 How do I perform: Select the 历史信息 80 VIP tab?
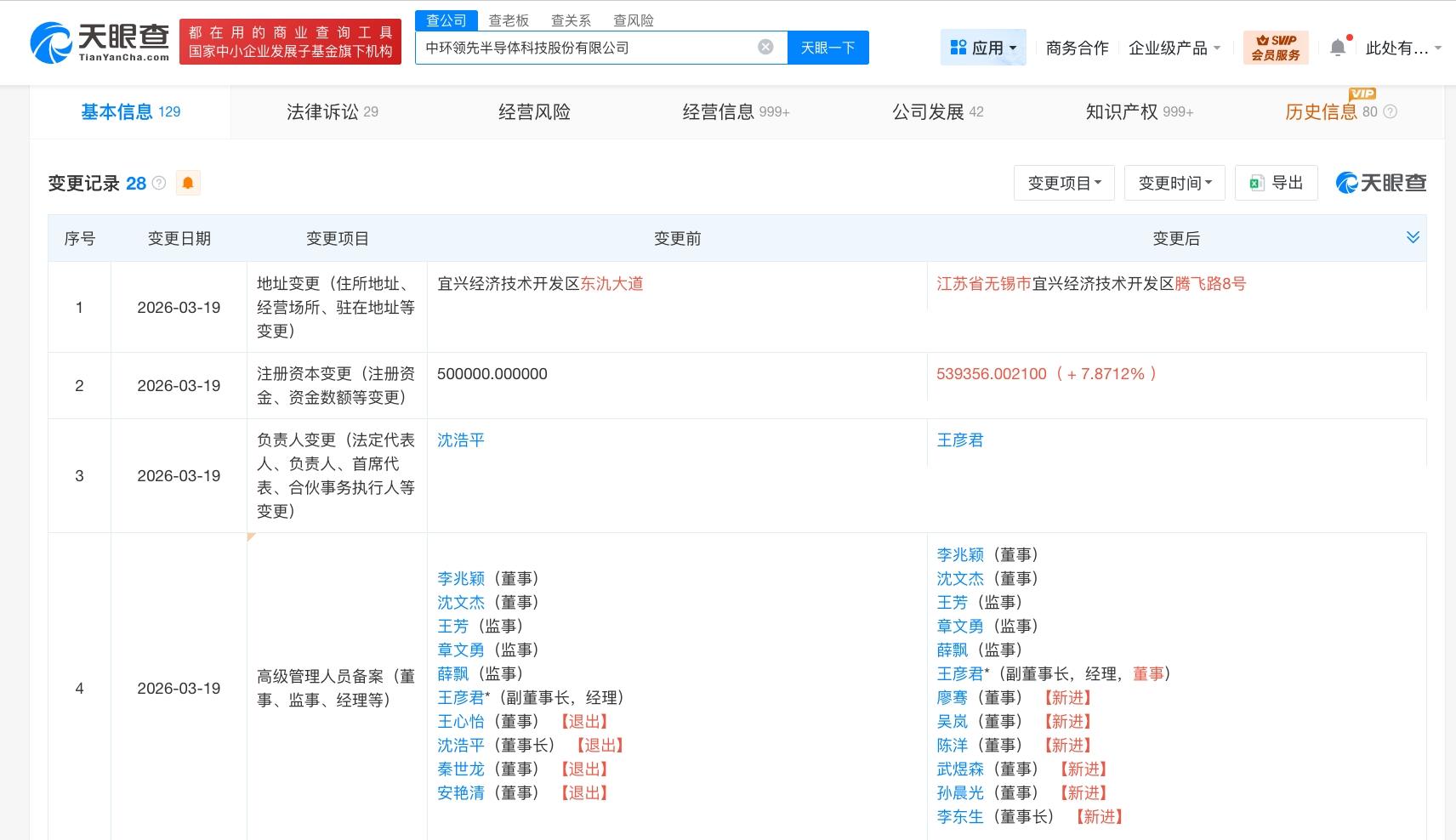point(1331,111)
